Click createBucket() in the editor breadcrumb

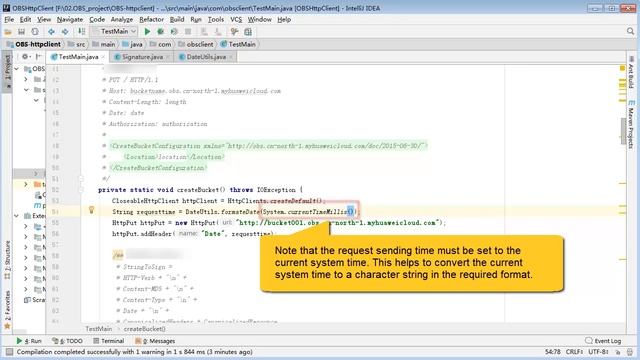pos(144,329)
